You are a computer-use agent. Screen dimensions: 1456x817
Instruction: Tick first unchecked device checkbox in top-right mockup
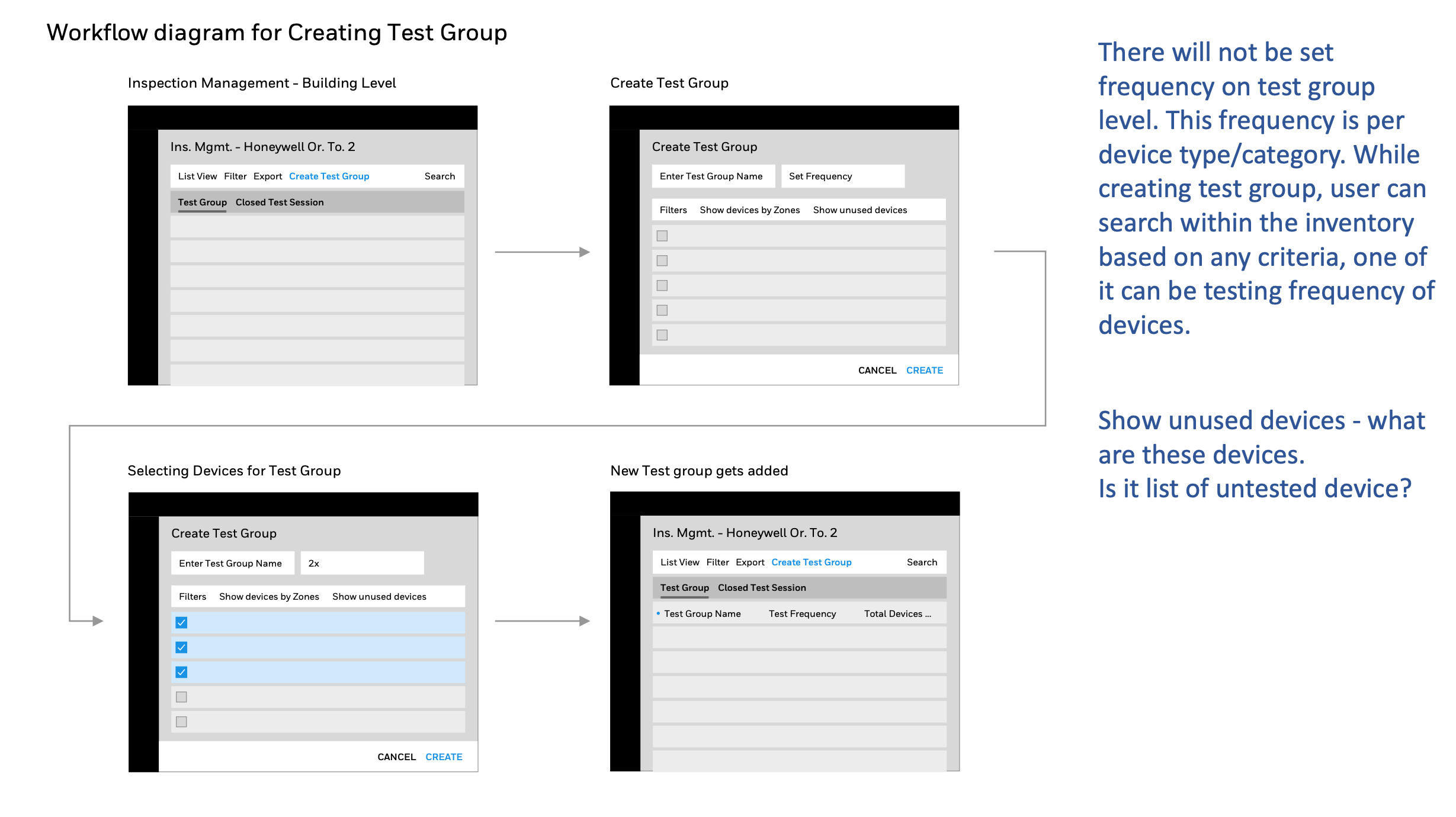pyautogui.click(x=662, y=236)
